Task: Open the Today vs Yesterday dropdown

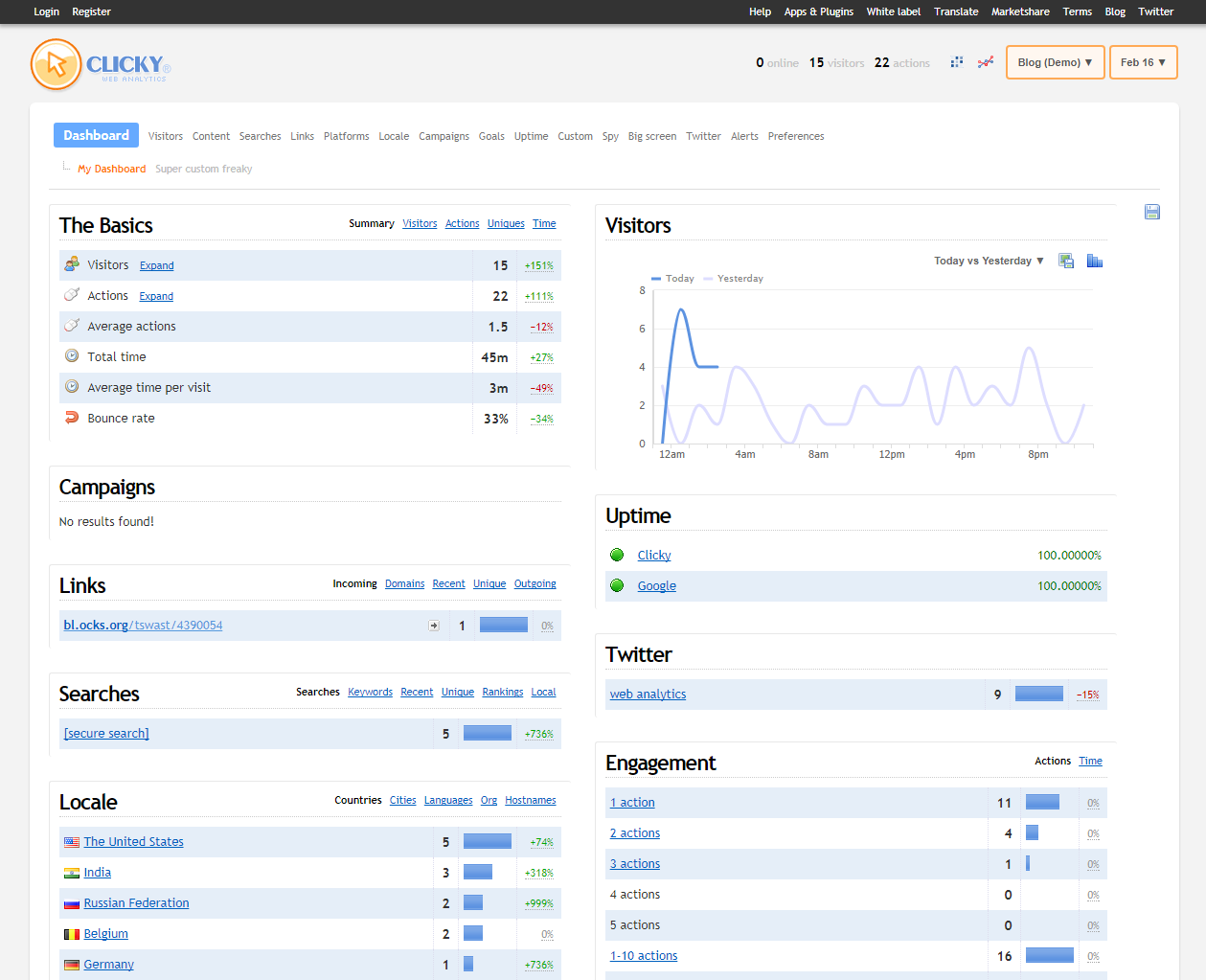Action: (x=989, y=261)
